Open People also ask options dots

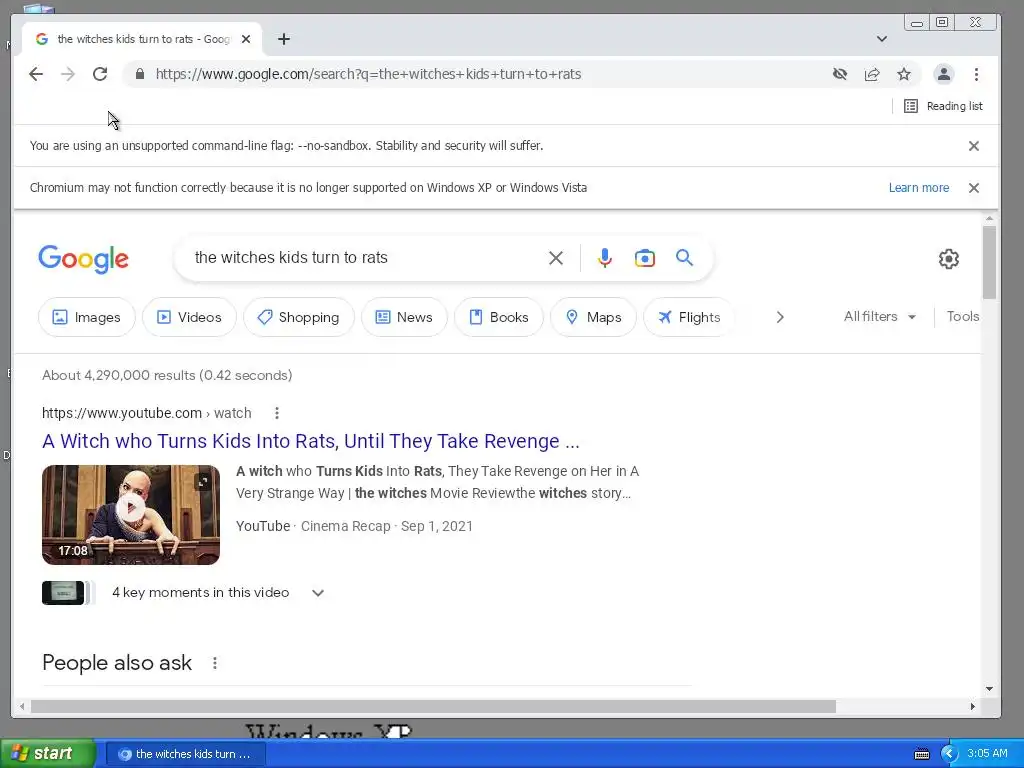(x=215, y=664)
